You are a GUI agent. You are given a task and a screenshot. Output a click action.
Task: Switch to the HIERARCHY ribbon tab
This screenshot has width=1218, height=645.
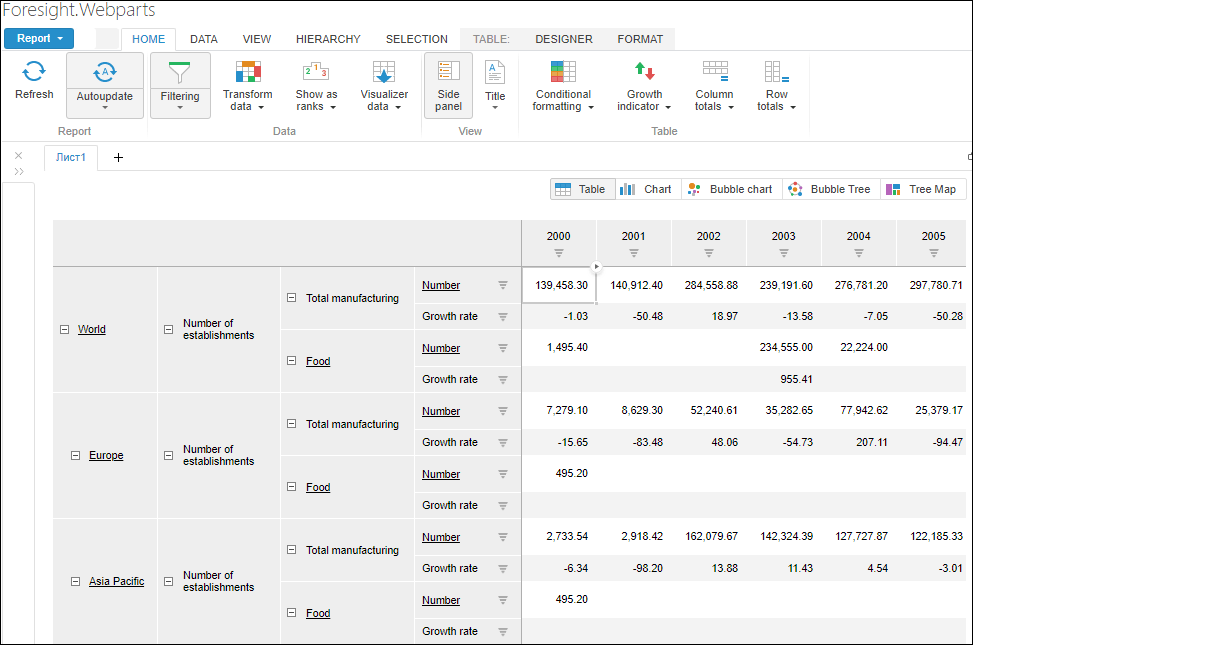(x=328, y=39)
